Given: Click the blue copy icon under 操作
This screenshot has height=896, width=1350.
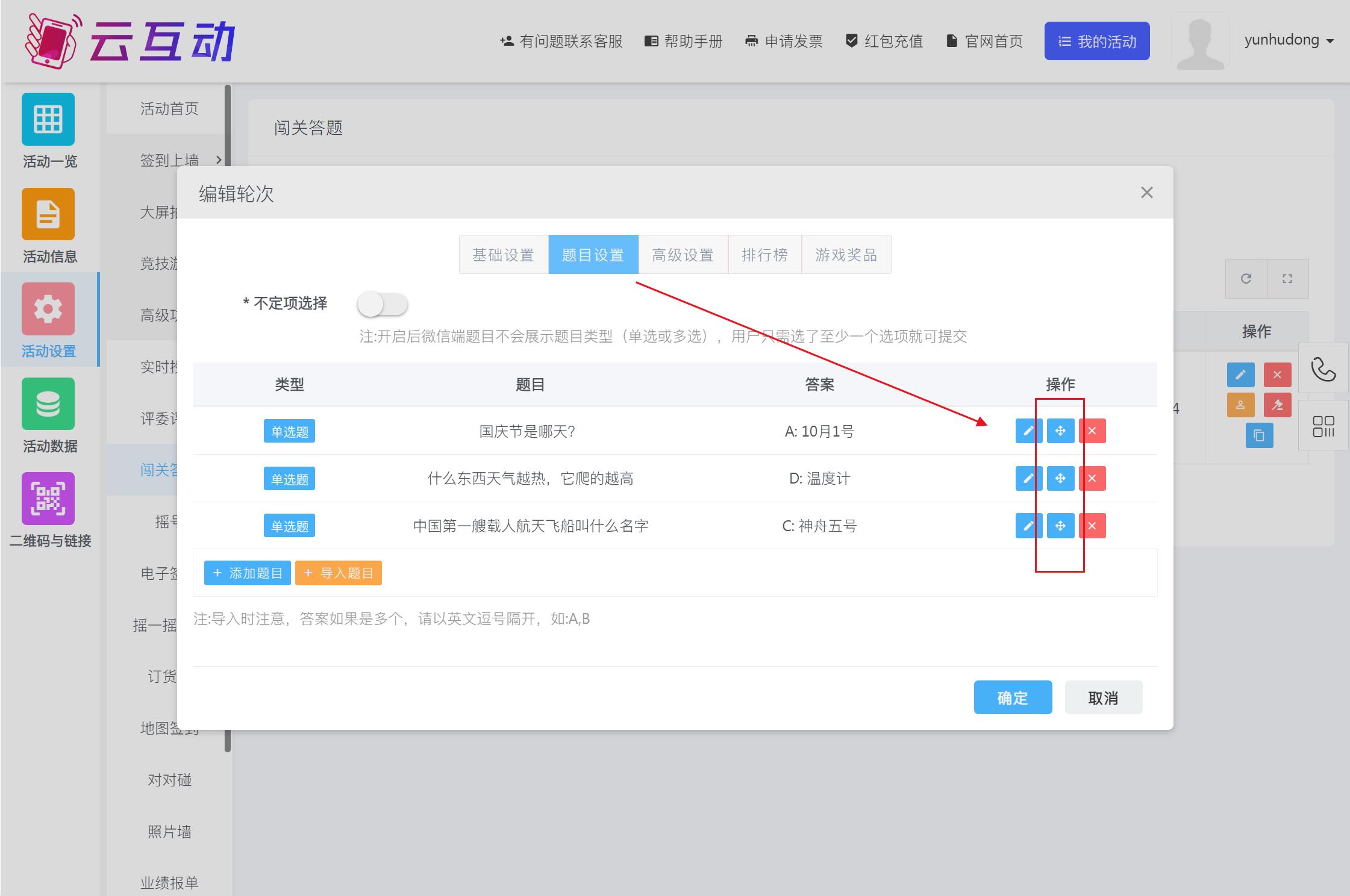Looking at the screenshot, I should 1259,436.
